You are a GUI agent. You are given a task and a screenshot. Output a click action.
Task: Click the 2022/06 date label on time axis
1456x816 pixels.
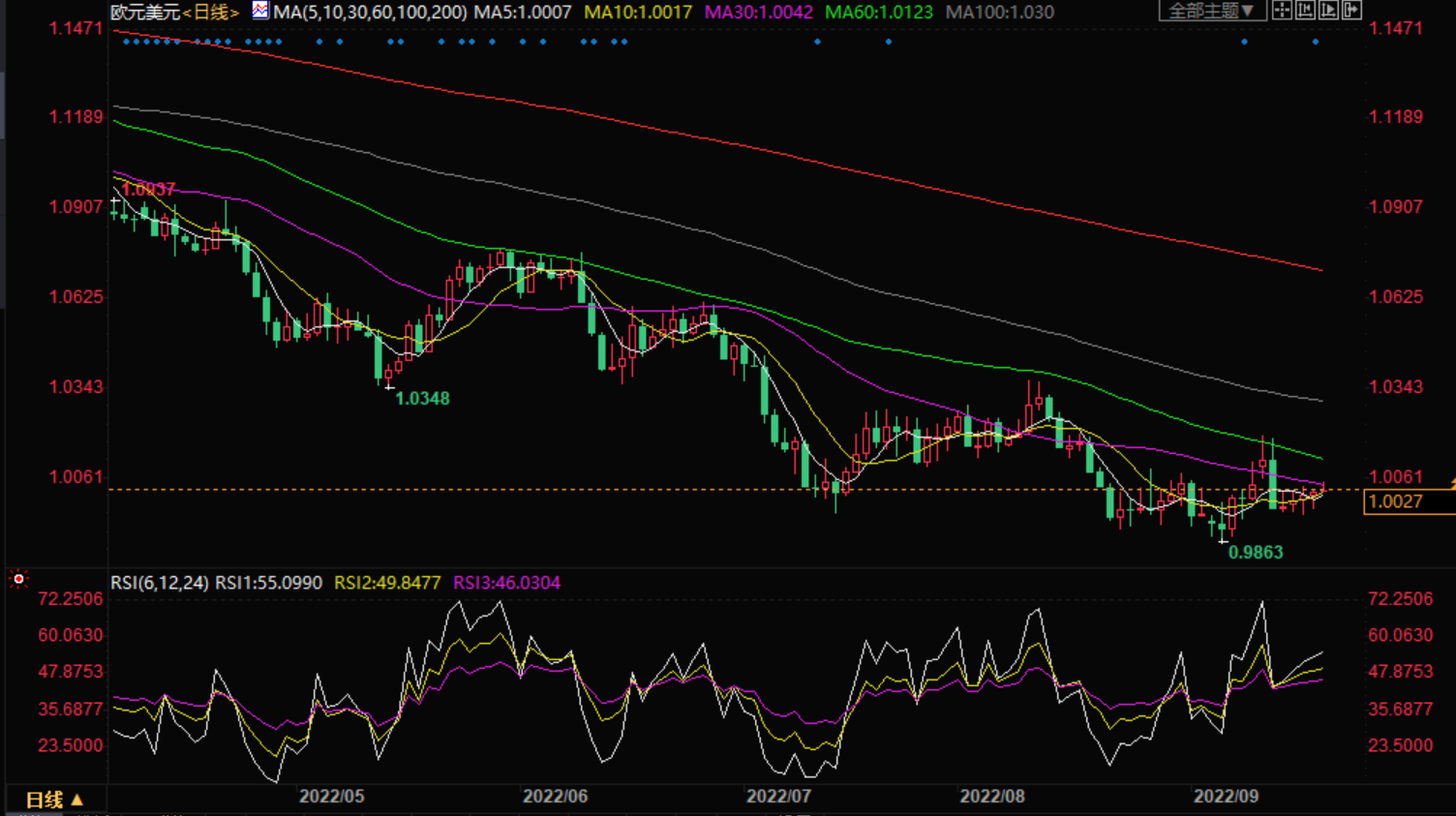pos(555,797)
